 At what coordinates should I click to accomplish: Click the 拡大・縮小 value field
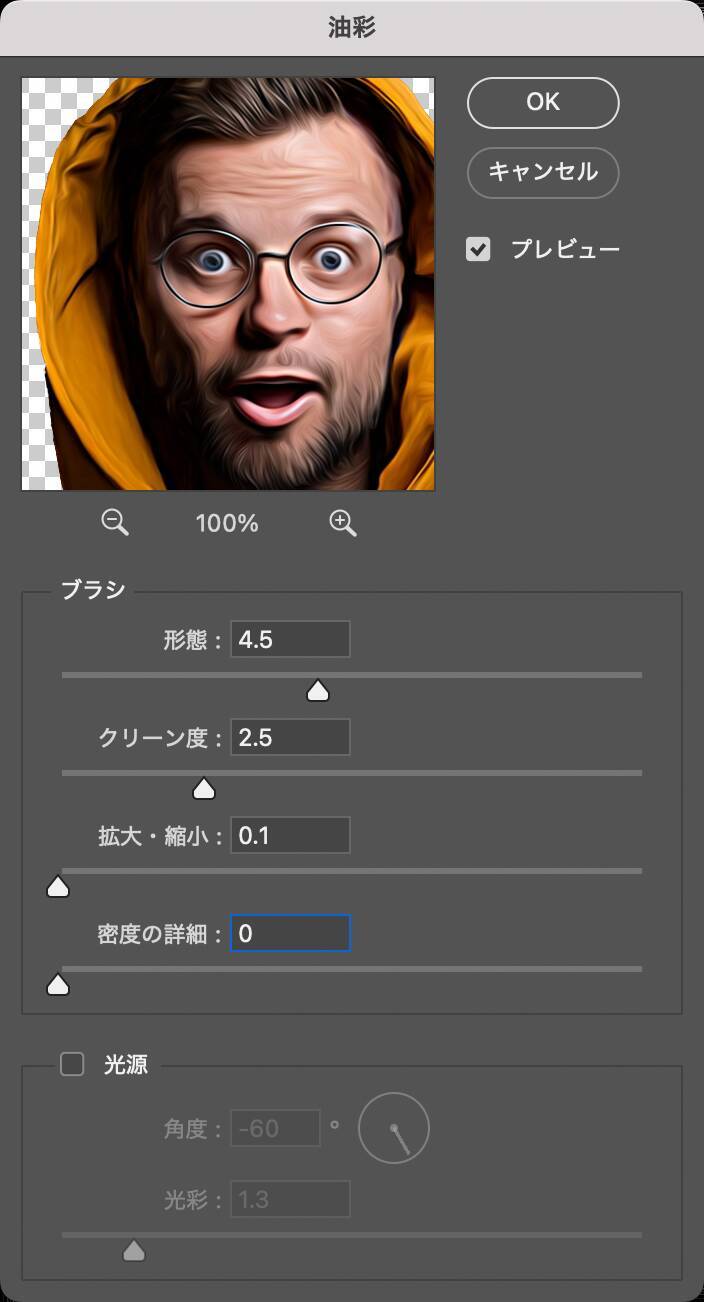click(x=290, y=835)
